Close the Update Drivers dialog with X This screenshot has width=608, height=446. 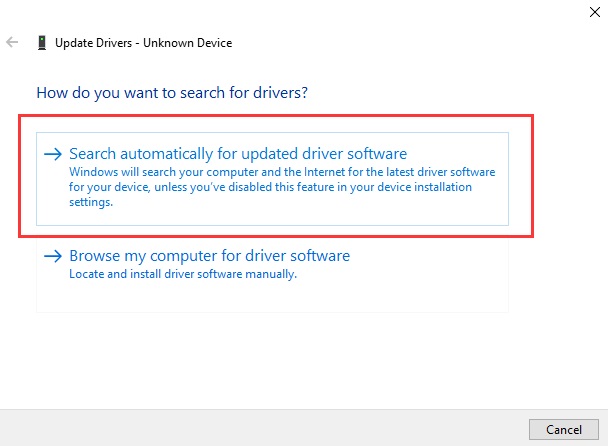pyautogui.click(x=594, y=12)
